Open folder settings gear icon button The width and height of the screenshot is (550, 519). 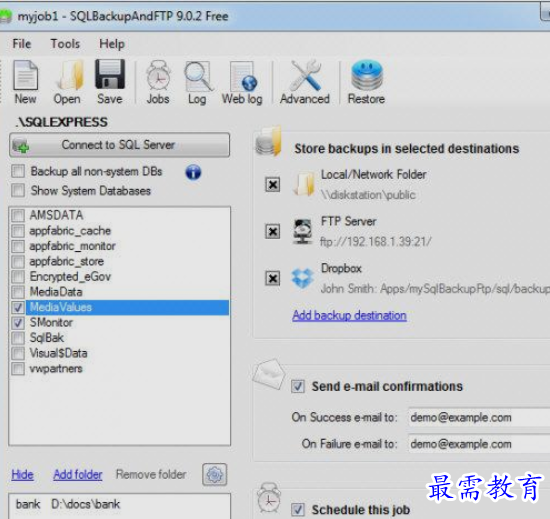(214, 474)
